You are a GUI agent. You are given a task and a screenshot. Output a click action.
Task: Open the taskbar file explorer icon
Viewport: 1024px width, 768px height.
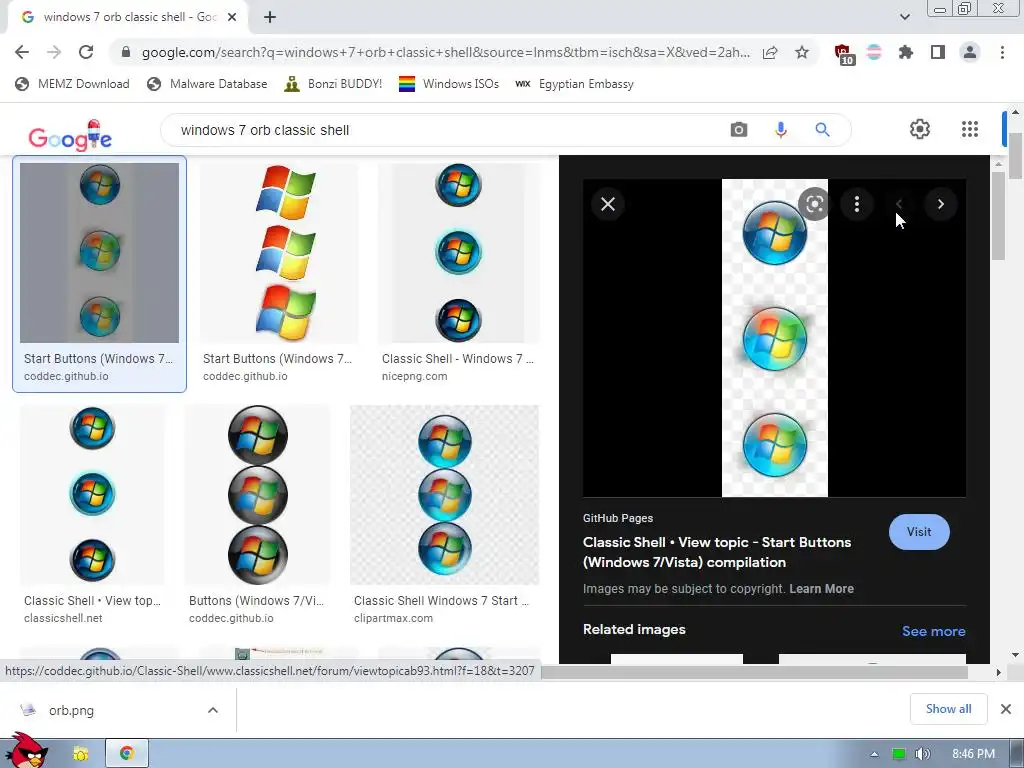81,754
